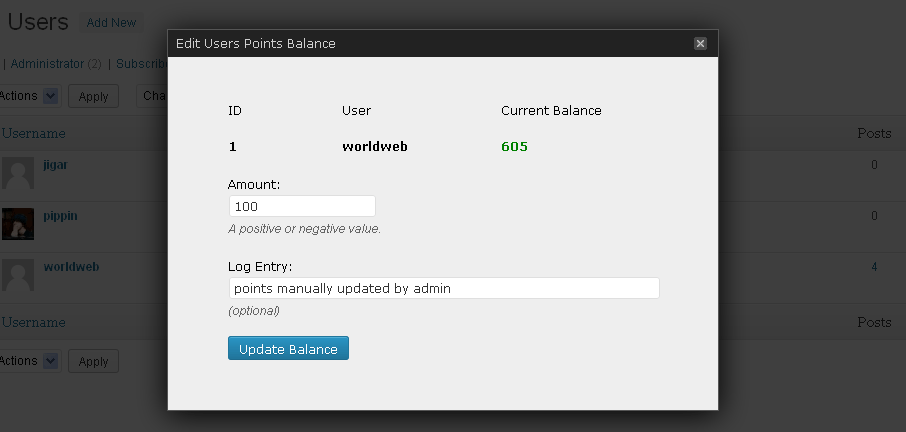Click jigar's avatar image
The height and width of the screenshot is (432, 906).
pos(18,173)
